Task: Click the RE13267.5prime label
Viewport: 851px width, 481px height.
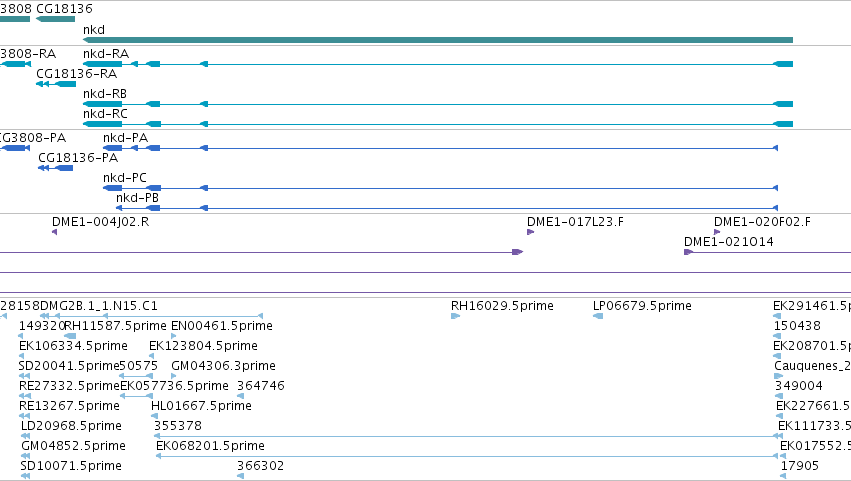Action: click(69, 407)
